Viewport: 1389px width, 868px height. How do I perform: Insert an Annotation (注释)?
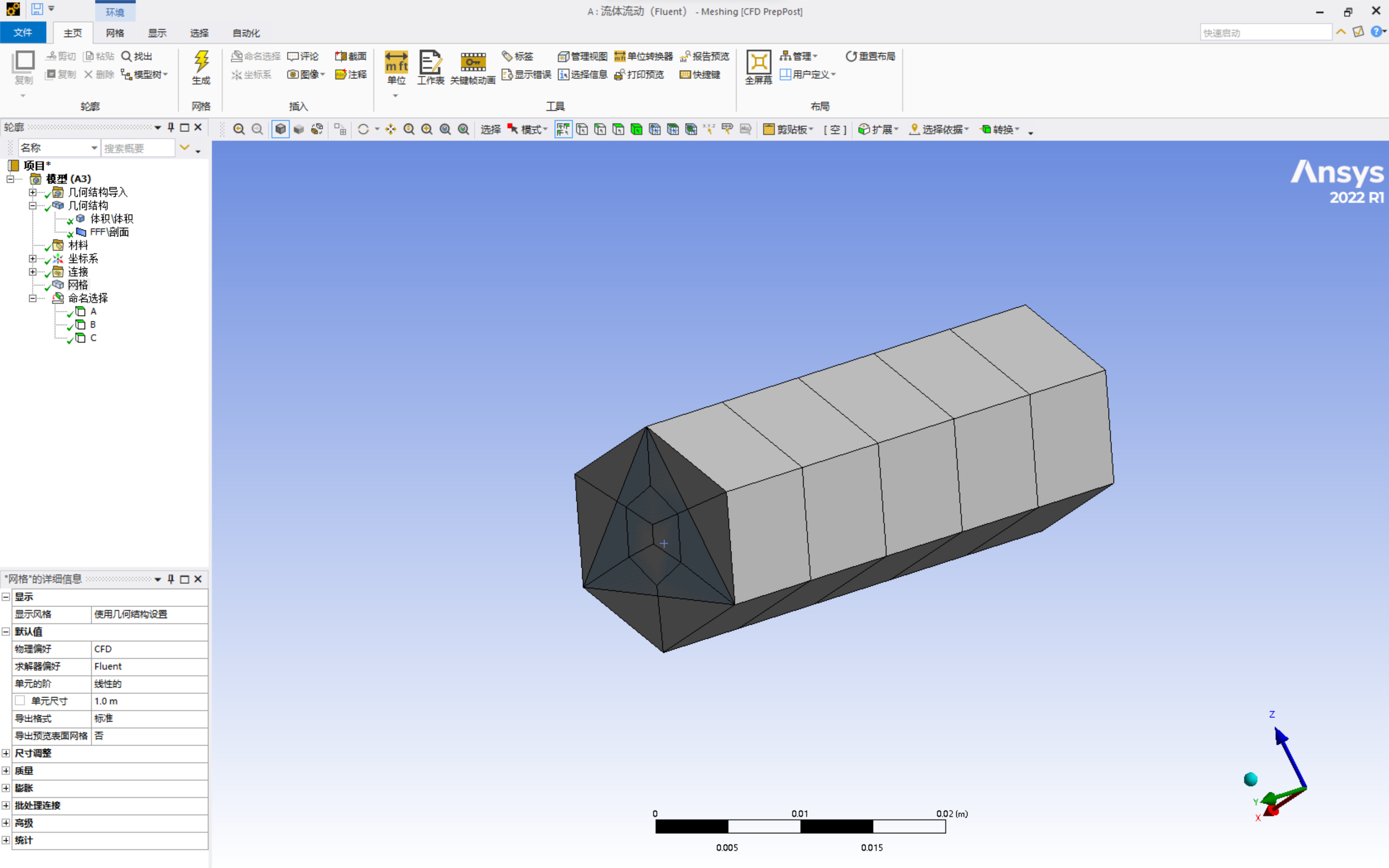(350, 74)
